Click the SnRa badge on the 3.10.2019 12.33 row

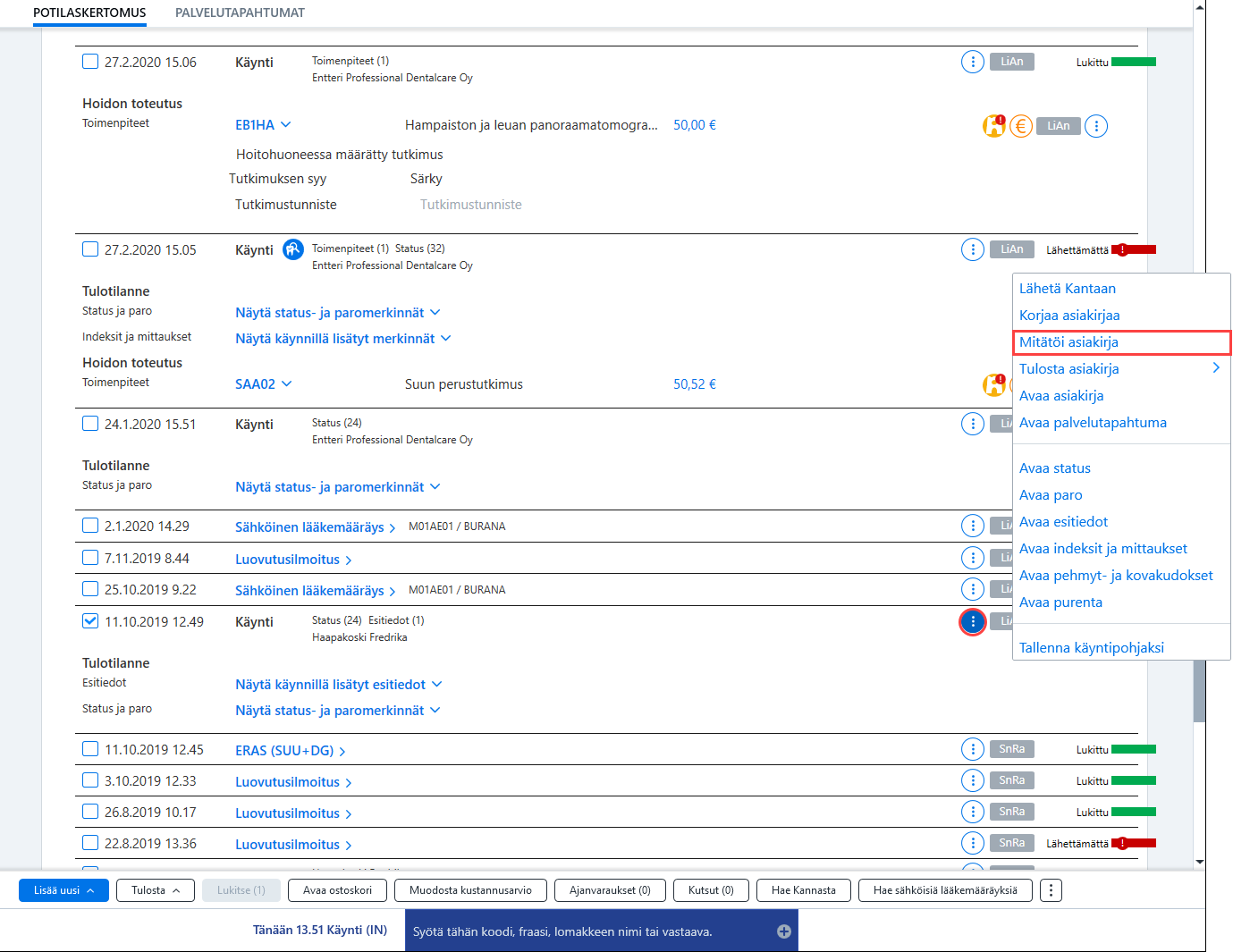(1012, 780)
